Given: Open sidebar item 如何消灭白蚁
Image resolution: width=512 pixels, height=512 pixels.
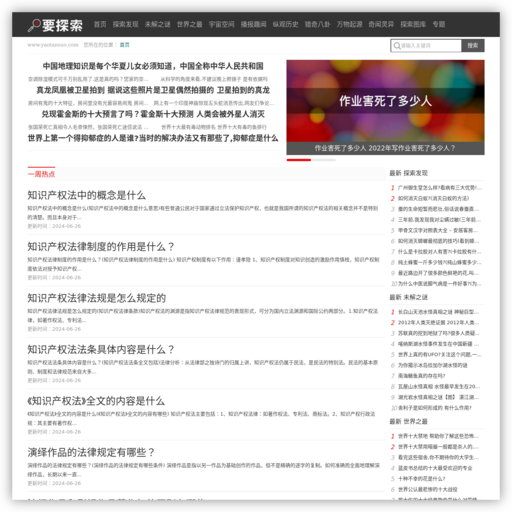Looking at the screenshot, I should [x=433, y=198].
